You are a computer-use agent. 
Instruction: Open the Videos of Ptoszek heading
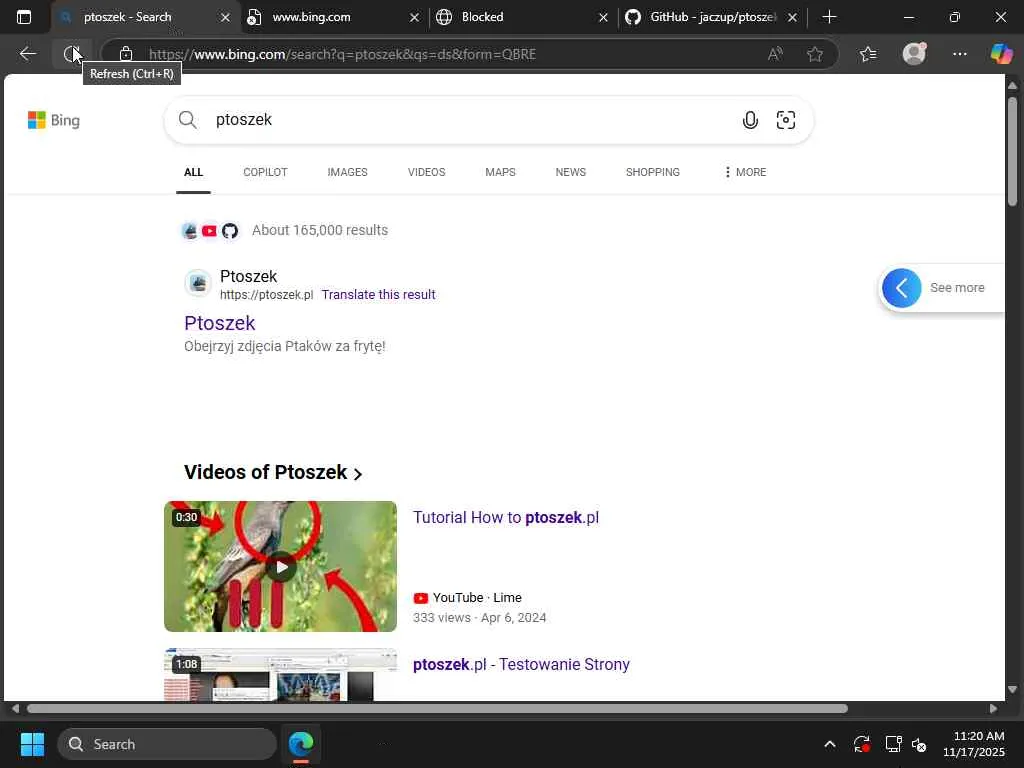pos(273,472)
